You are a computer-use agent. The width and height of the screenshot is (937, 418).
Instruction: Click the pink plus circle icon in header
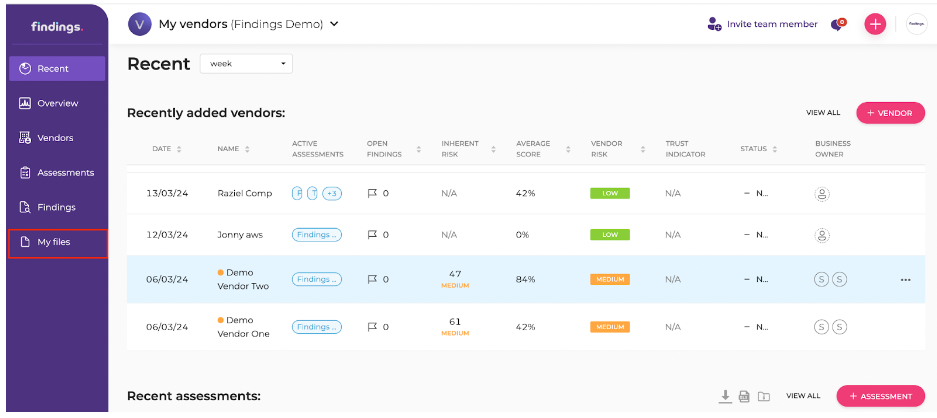coord(875,24)
